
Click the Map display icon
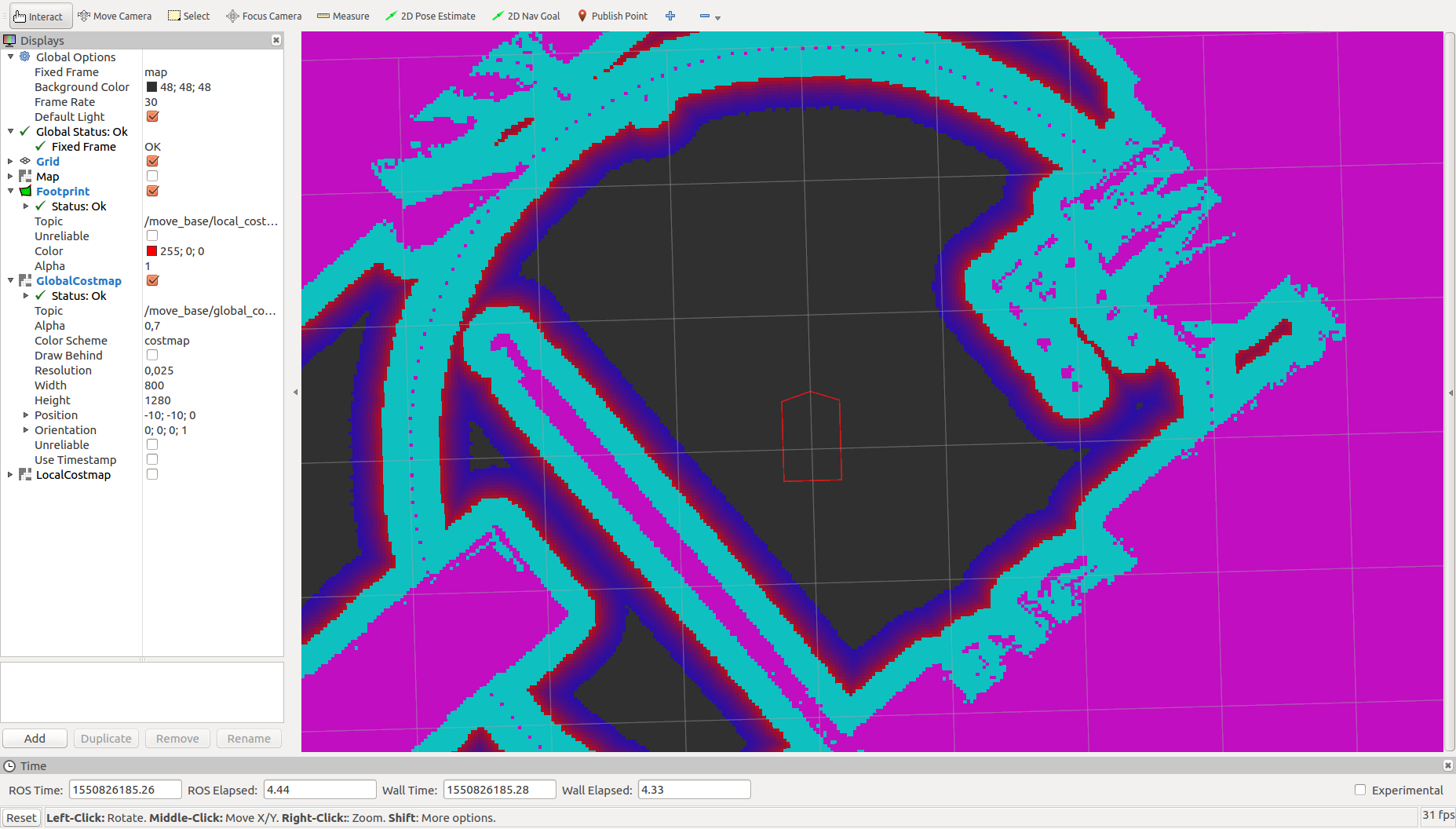(x=25, y=176)
